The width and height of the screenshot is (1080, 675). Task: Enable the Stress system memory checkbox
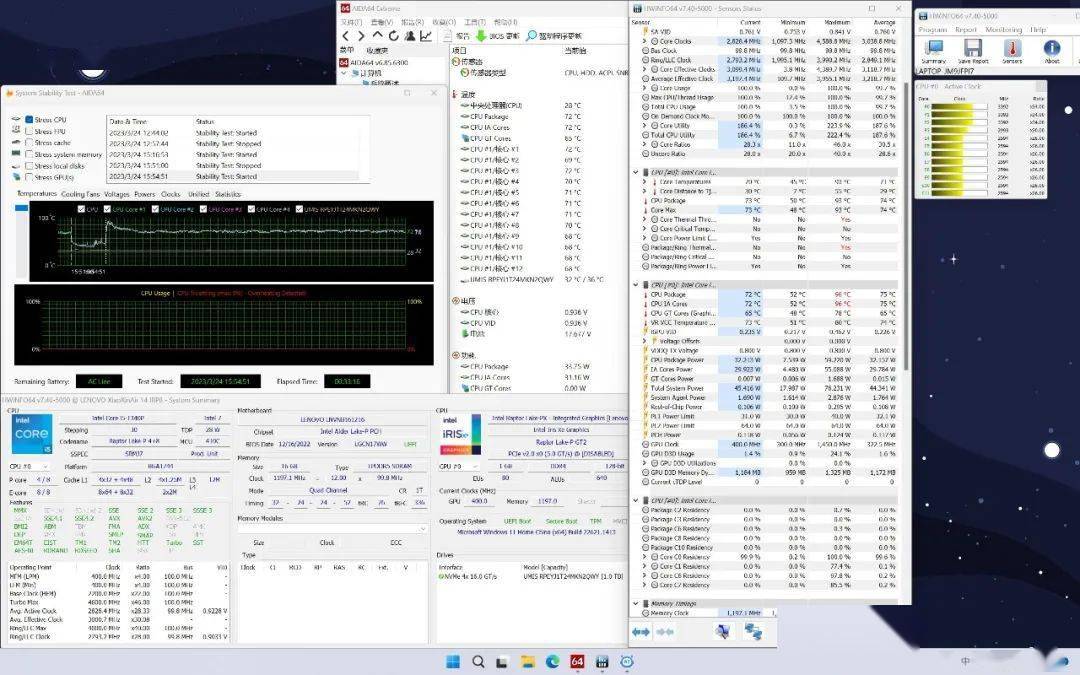click(x=29, y=154)
